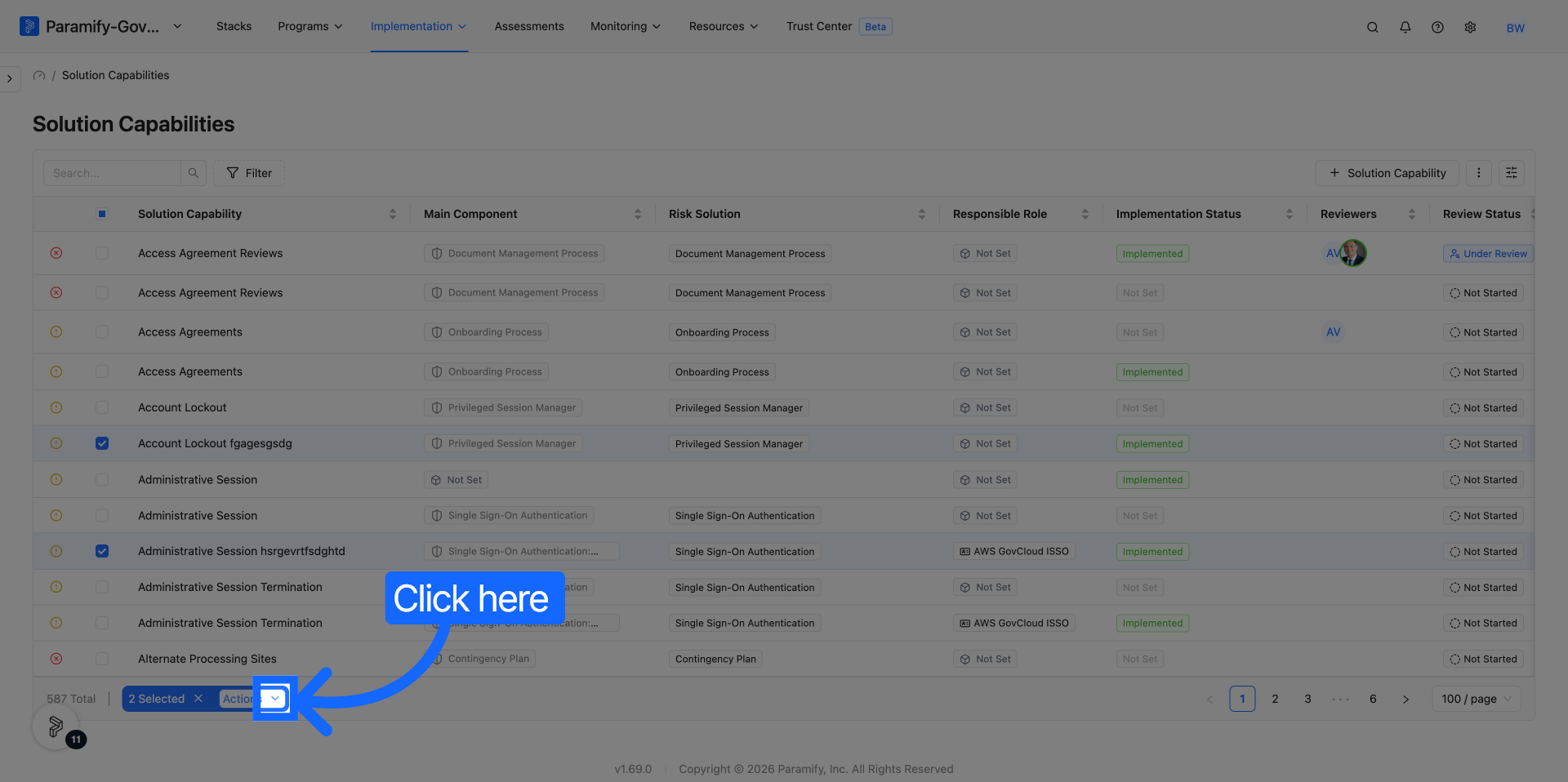Go to page 2 of results
The image size is (1568, 782).
click(x=1275, y=699)
